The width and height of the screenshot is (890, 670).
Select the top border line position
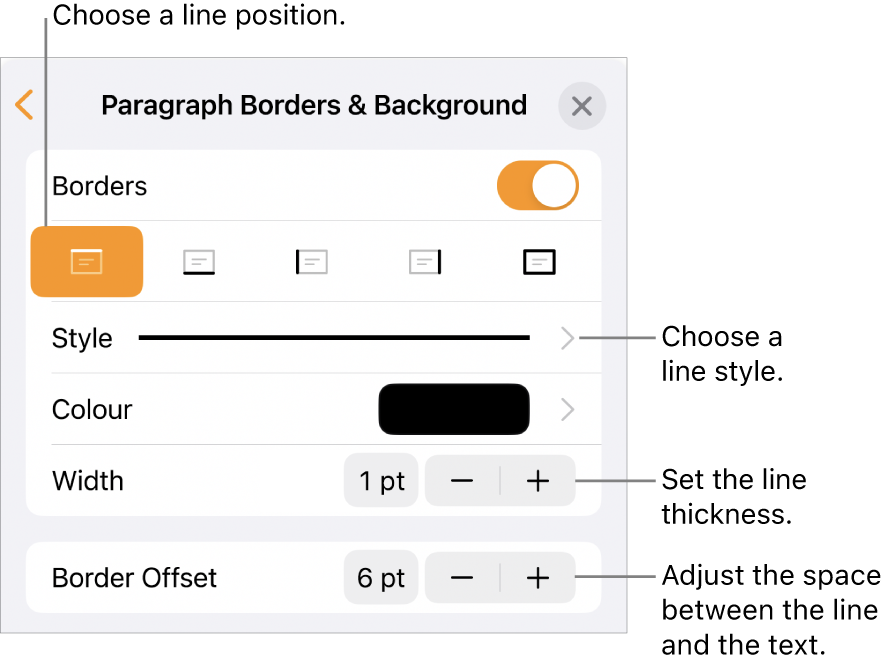pos(87,262)
